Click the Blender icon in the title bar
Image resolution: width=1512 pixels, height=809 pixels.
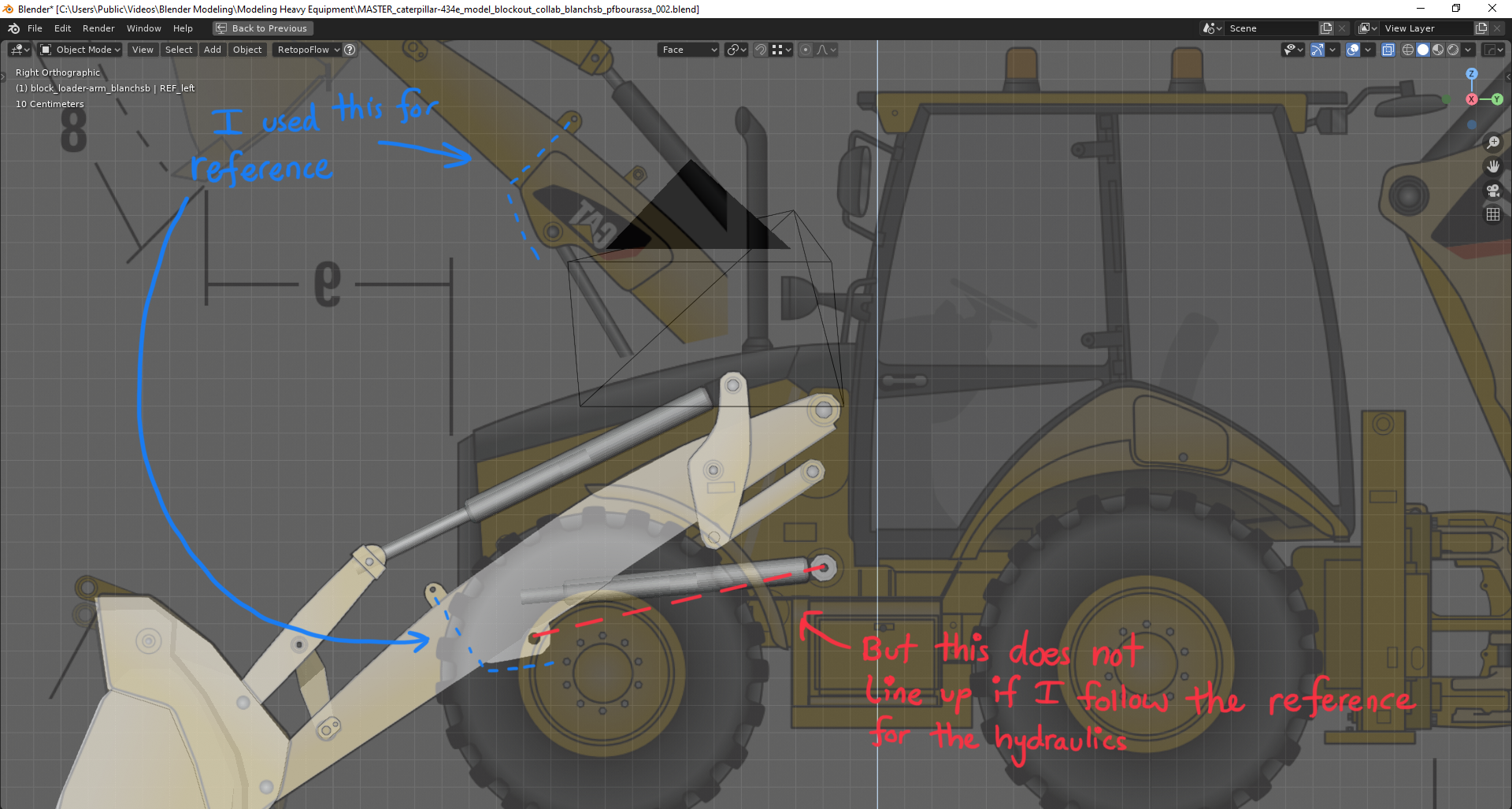[x=9, y=9]
